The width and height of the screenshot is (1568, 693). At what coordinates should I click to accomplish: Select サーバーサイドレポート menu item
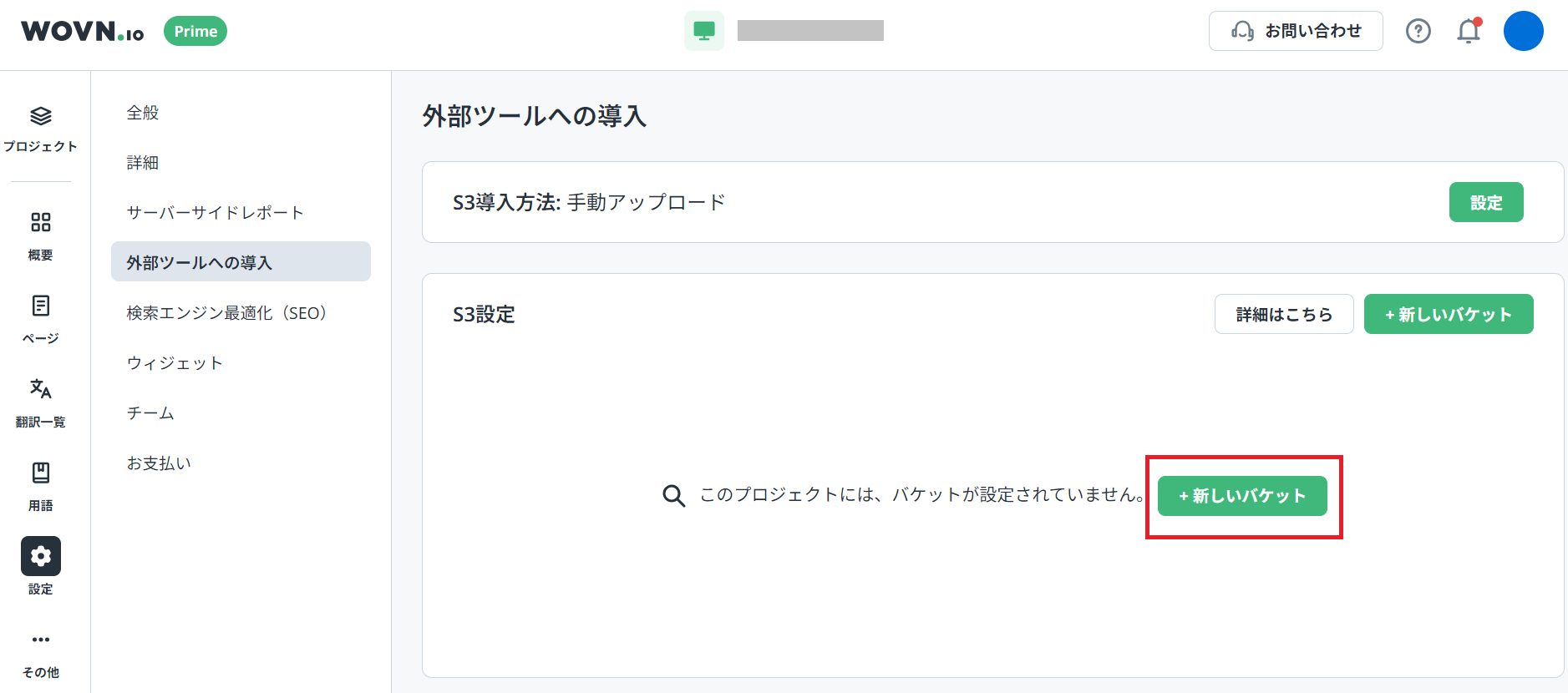click(215, 213)
